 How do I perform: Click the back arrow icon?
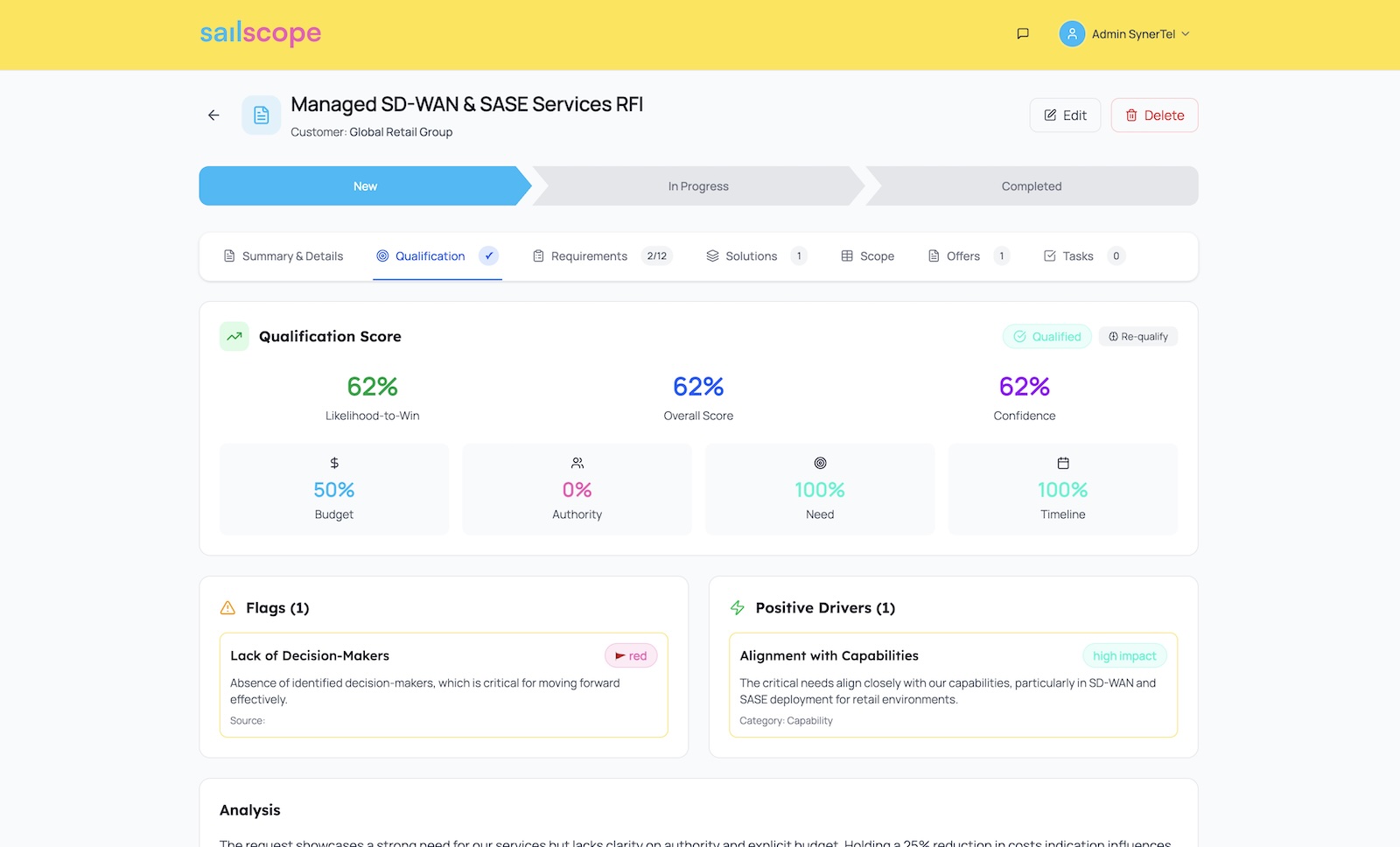click(x=213, y=115)
